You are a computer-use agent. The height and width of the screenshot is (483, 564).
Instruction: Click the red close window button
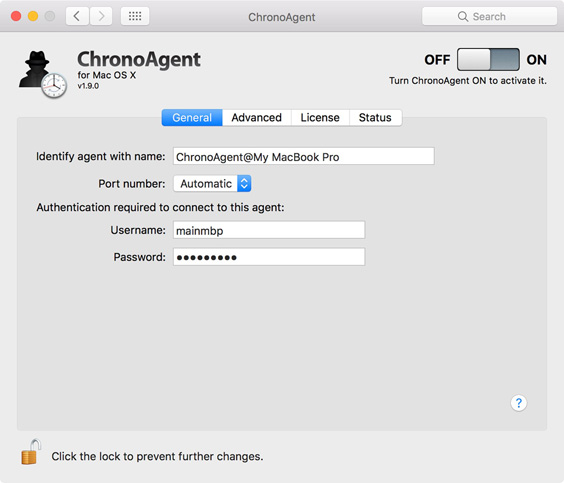pos(16,16)
